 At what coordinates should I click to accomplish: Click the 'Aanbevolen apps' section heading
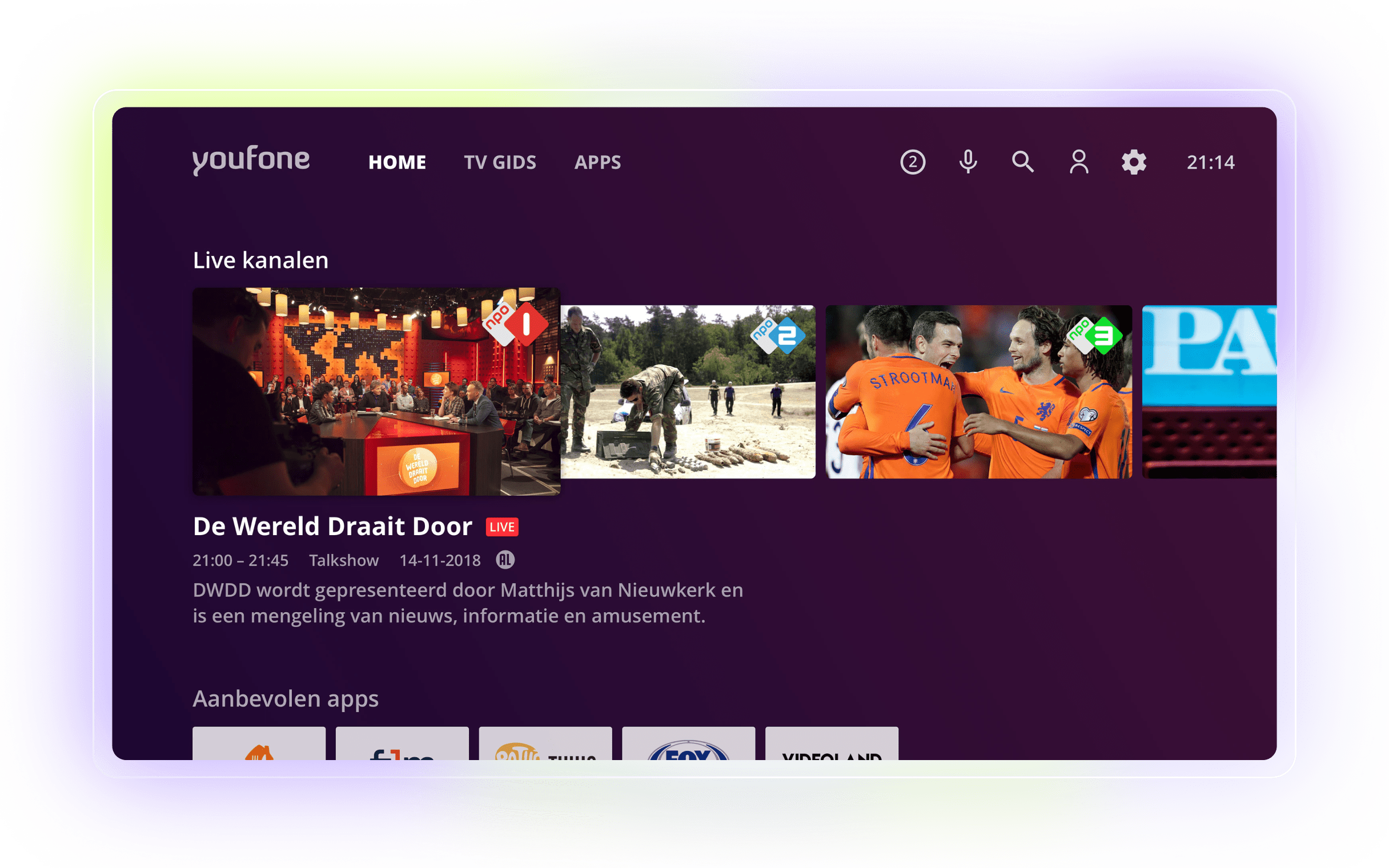tap(286, 699)
